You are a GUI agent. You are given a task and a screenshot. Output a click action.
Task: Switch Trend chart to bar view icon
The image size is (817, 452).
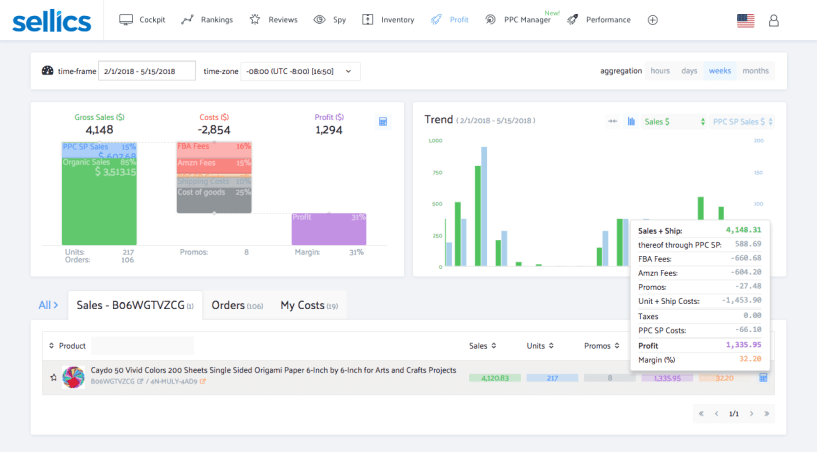[632, 121]
